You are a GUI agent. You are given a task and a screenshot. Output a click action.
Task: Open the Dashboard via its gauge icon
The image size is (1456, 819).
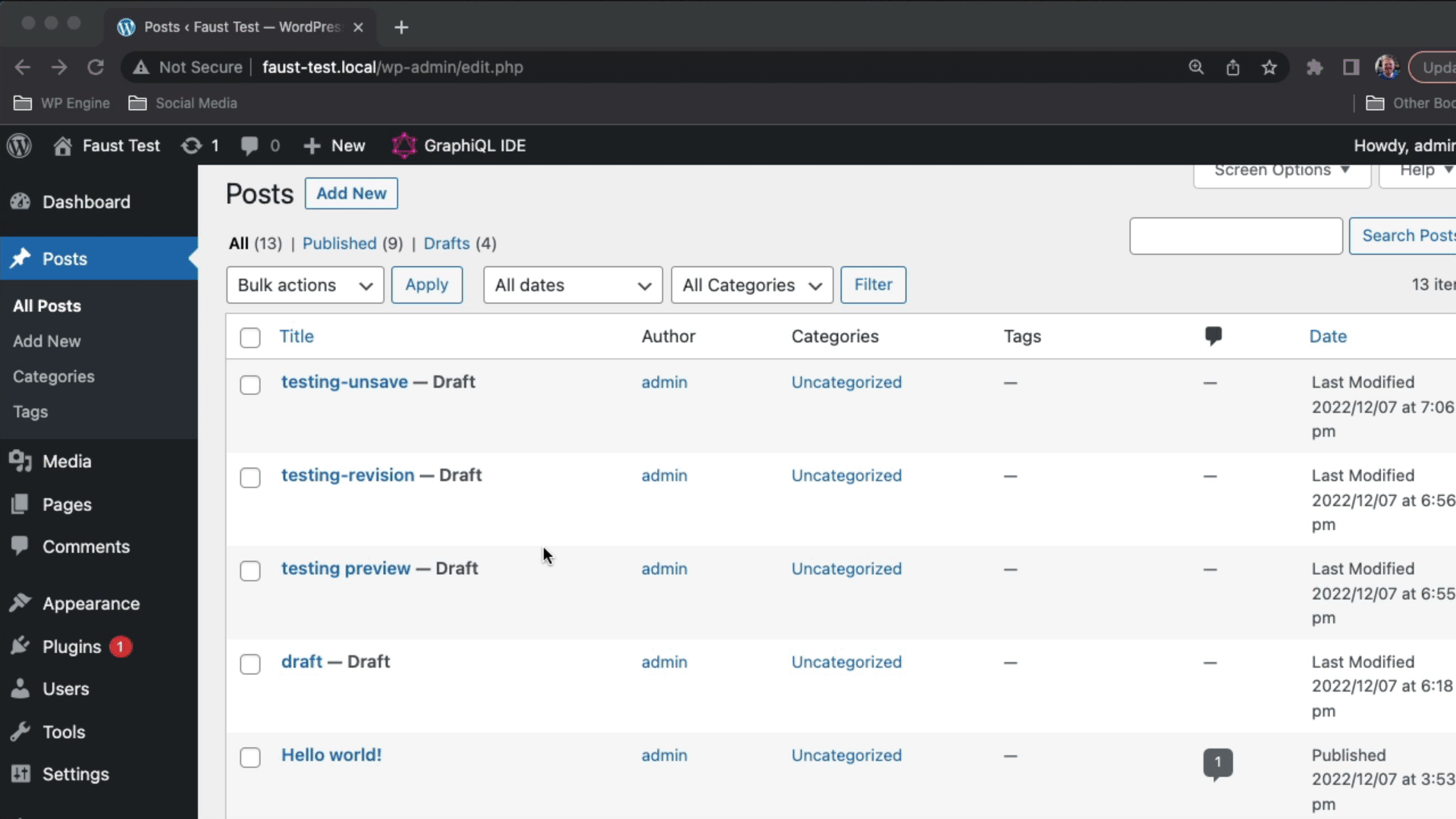[20, 202]
